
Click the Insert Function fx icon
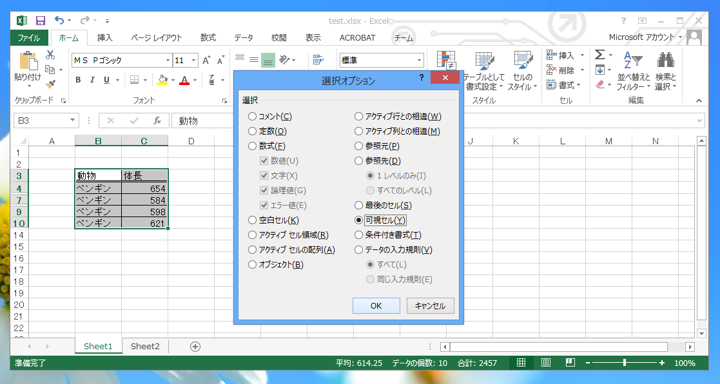pos(157,120)
